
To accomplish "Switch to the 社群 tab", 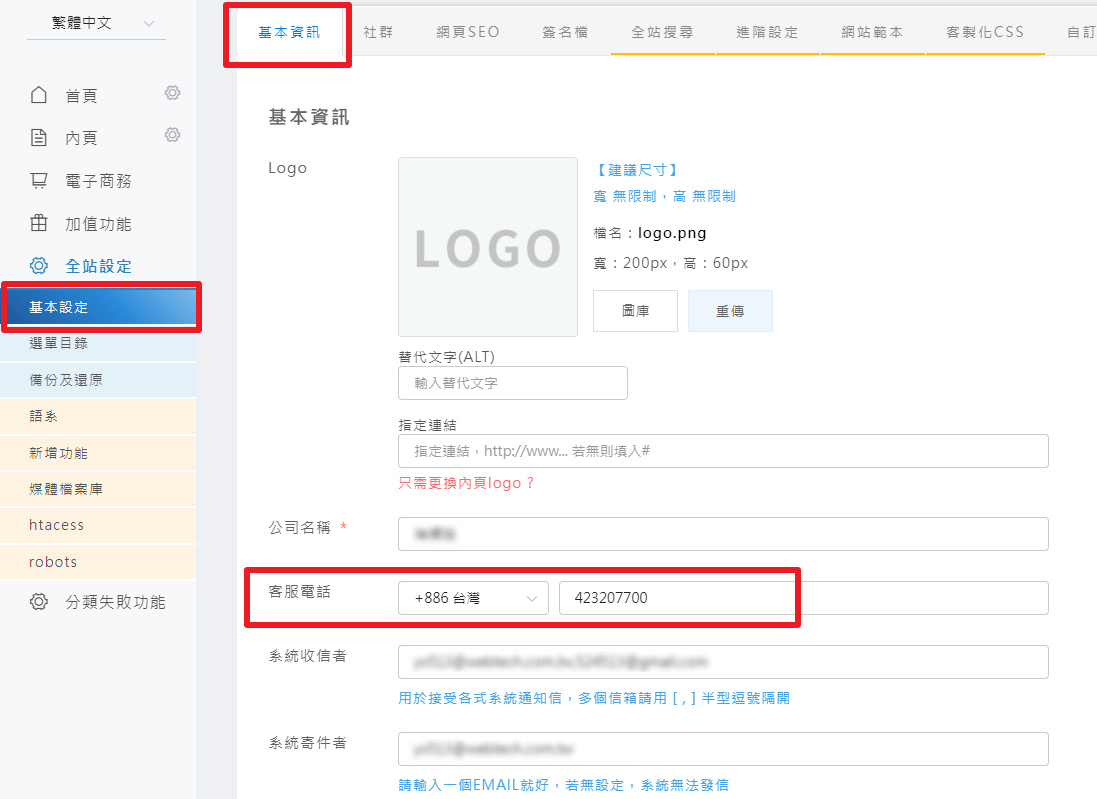I will click(378, 32).
